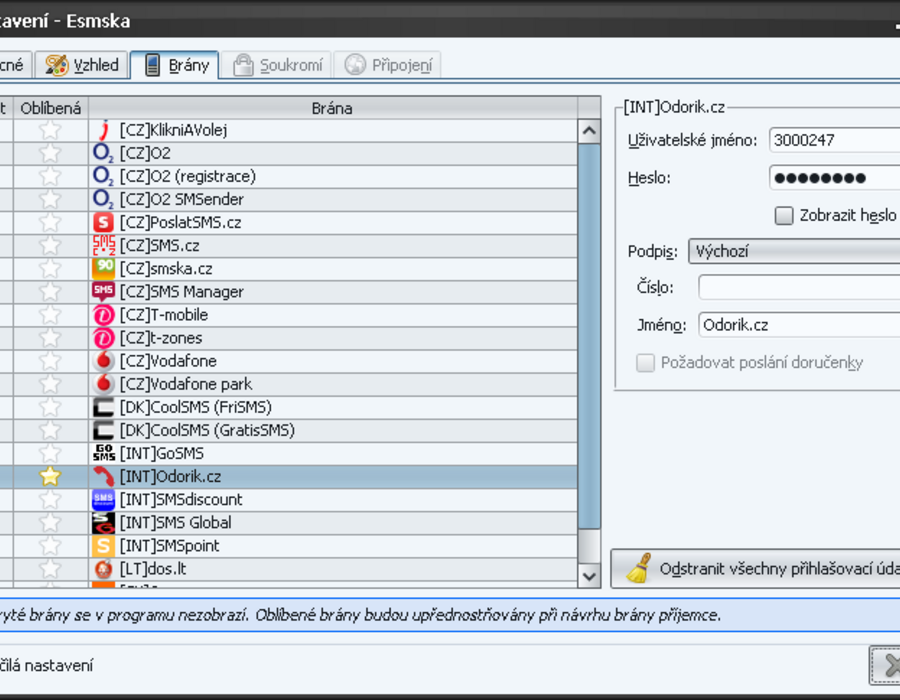Screen dimensions: 900x700
Task: Click the [CZ]O2 gateway logo
Action: (103, 153)
